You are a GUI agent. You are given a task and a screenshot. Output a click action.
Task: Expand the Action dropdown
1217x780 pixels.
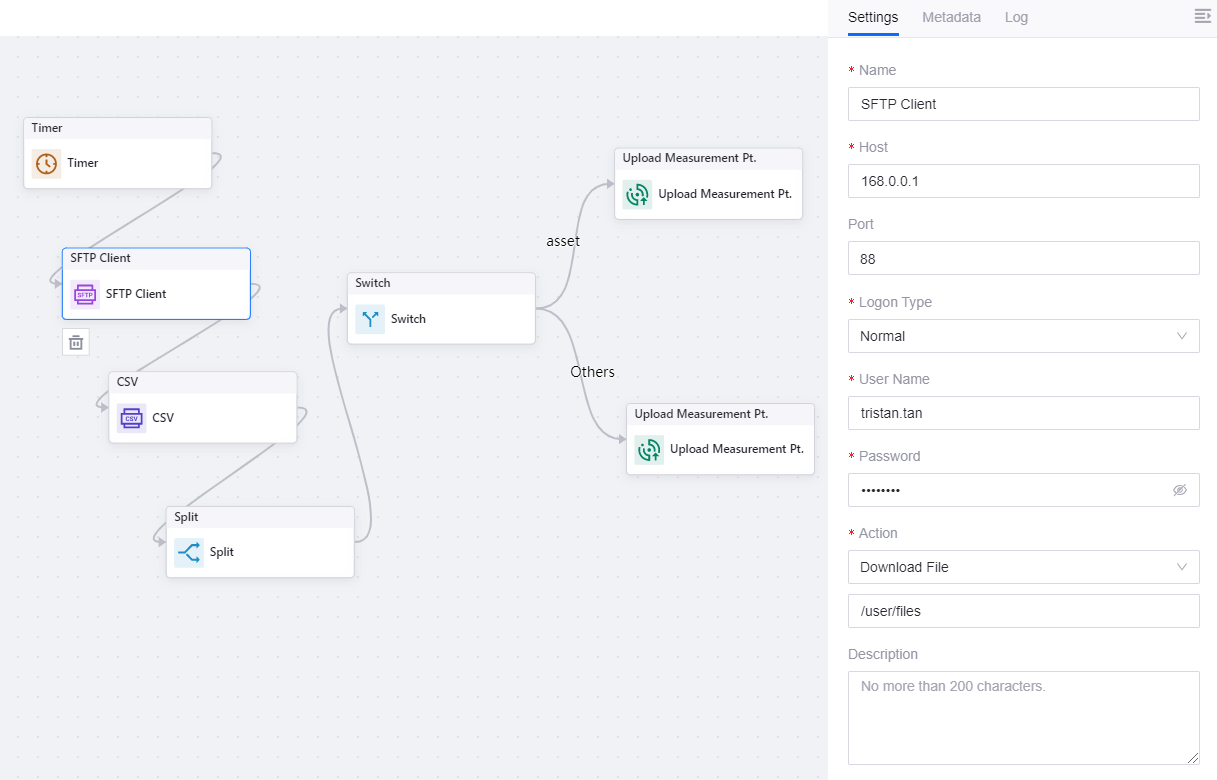[1023, 567]
